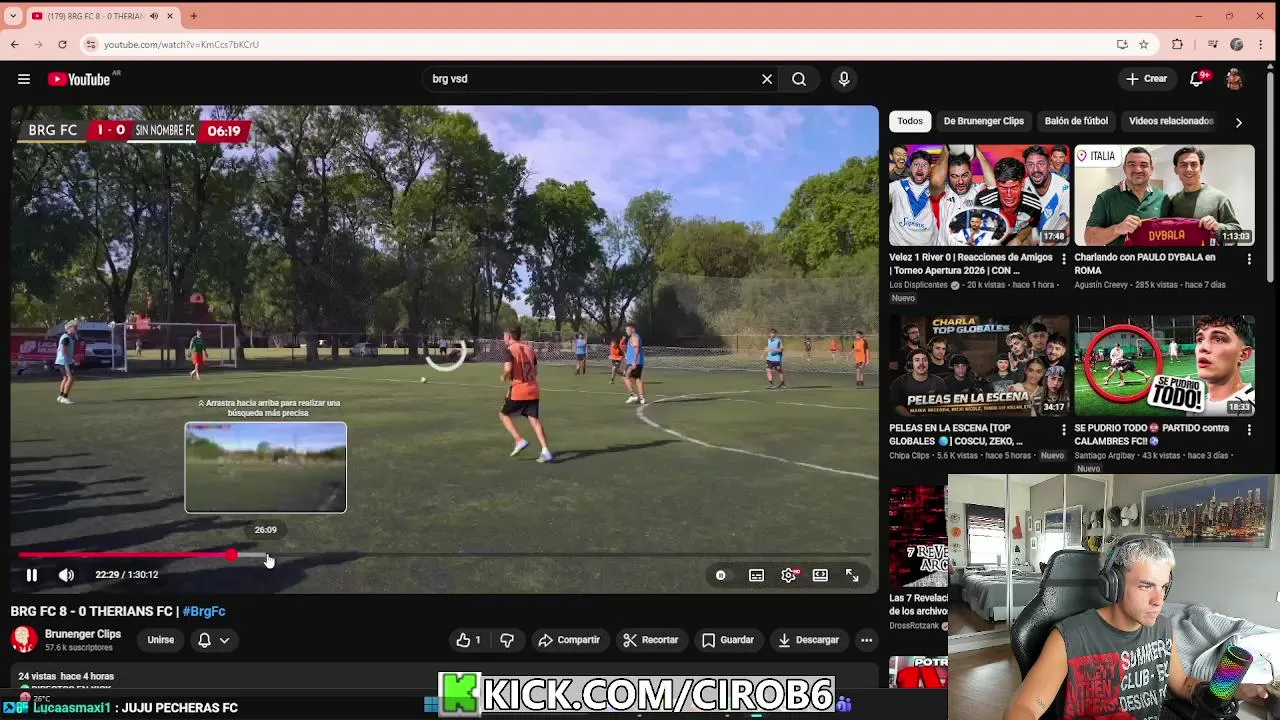Image resolution: width=1280 pixels, height=720 pixels.
Task: Mute the tab via the speaker icon on the tab
Action: click(154, 16)
